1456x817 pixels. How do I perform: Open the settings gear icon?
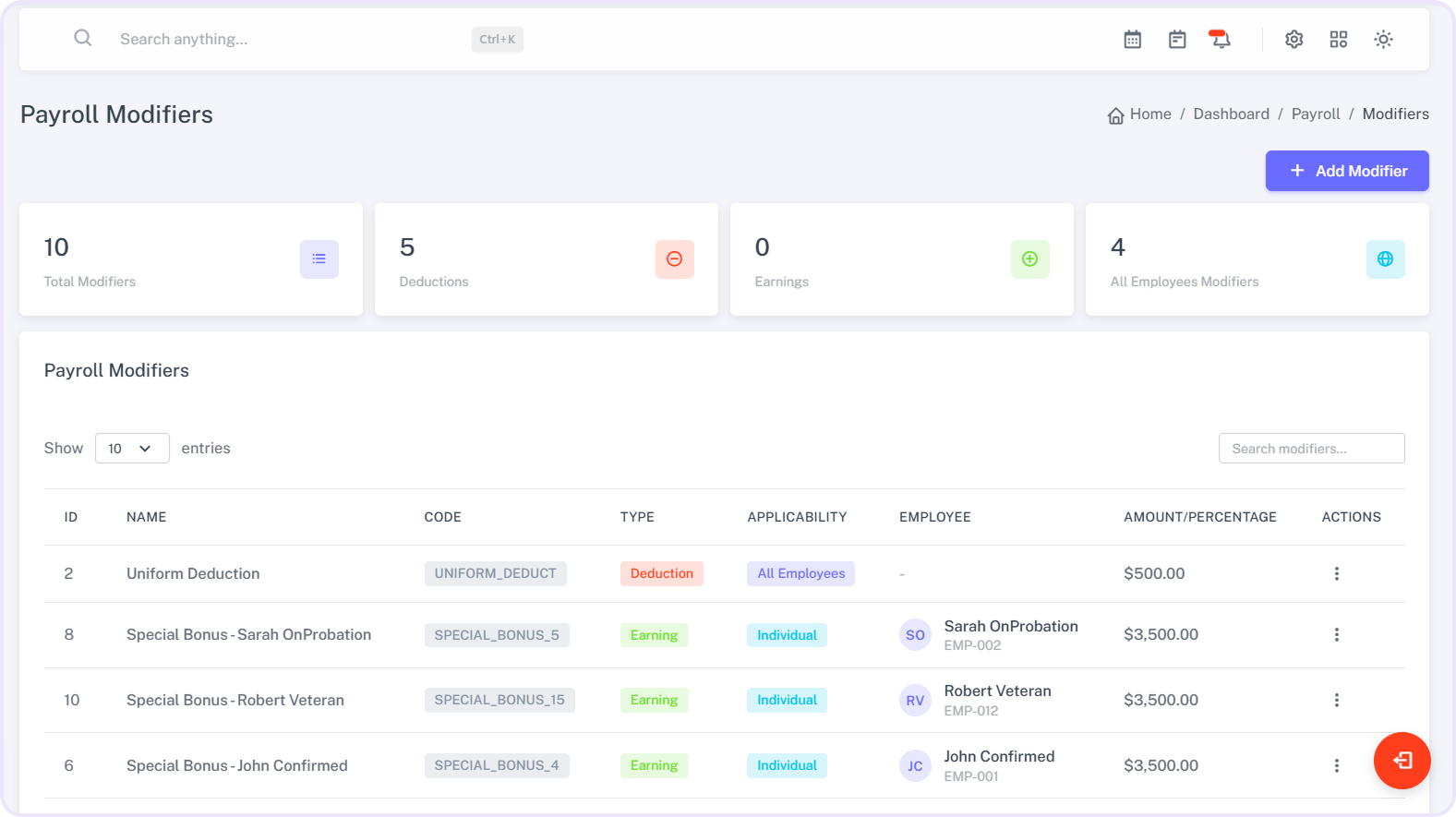pyautogui.click(x=1294, y=39)
